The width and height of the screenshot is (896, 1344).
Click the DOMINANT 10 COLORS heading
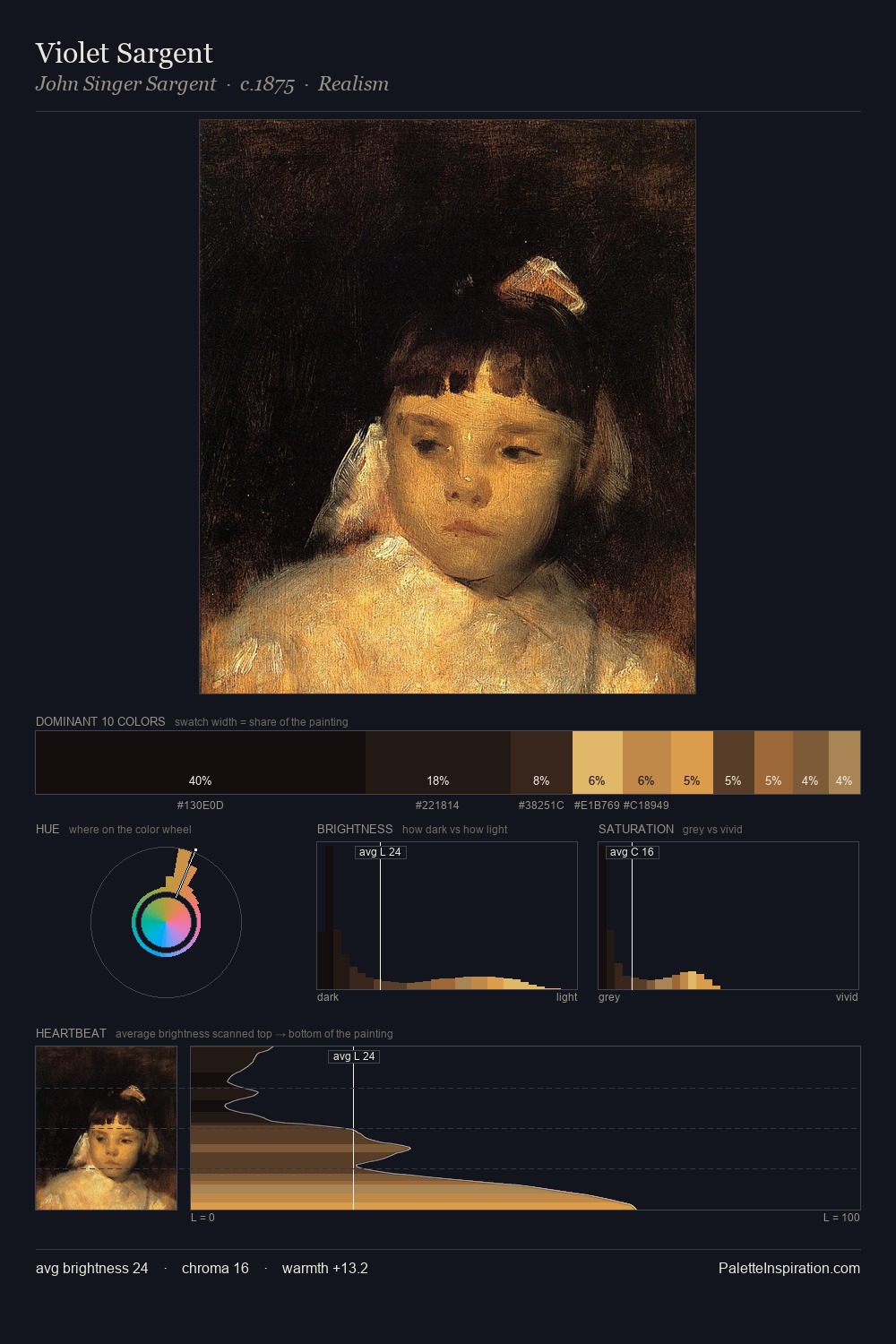tap(100, 721)
